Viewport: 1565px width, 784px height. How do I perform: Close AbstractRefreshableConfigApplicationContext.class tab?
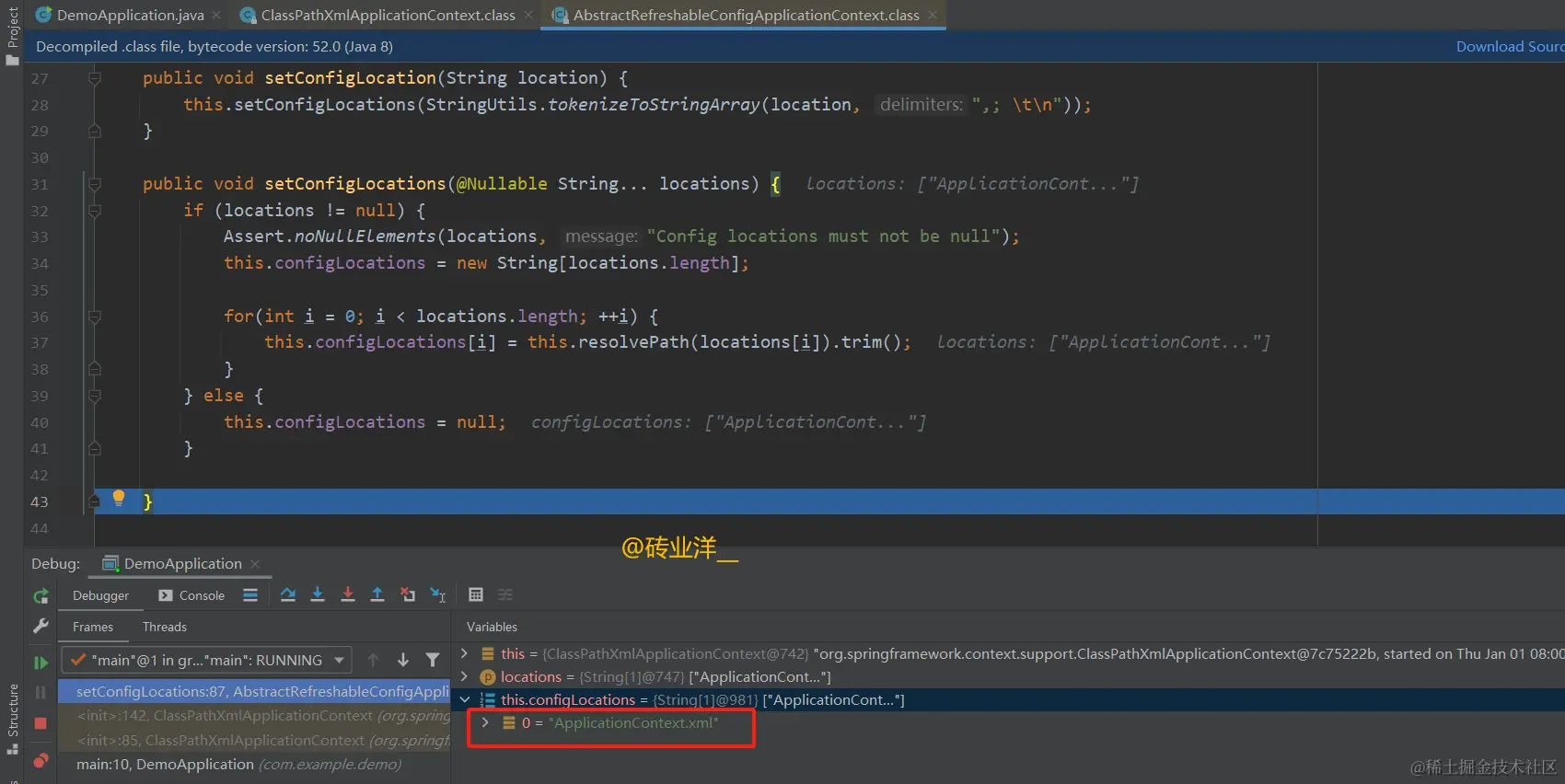coord(933,15)
